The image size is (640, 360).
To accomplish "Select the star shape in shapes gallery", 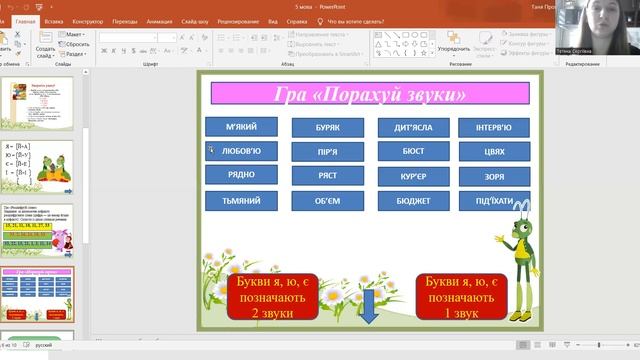I will [424, 53].
